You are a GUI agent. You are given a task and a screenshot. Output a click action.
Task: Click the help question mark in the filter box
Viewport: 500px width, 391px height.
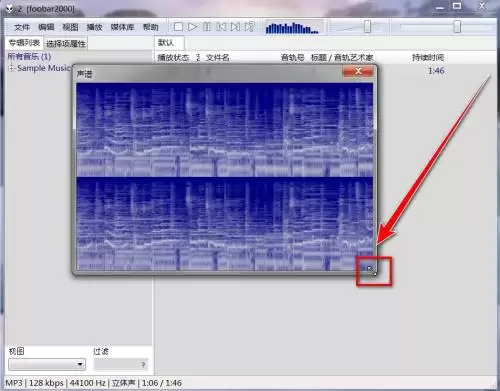[x=143, y=365]
